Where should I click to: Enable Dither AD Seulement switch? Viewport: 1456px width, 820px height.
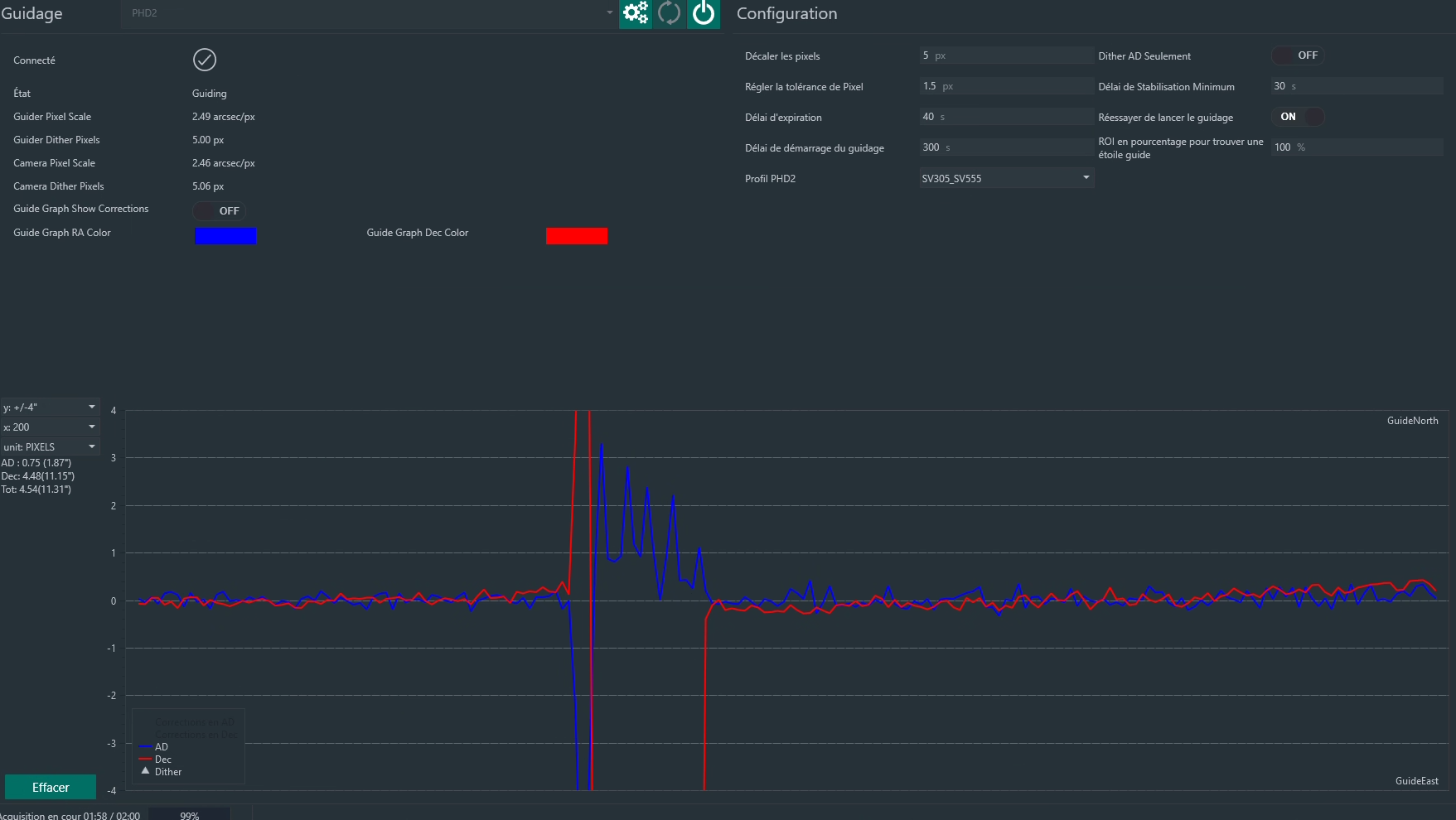[x=1298, y=55]
